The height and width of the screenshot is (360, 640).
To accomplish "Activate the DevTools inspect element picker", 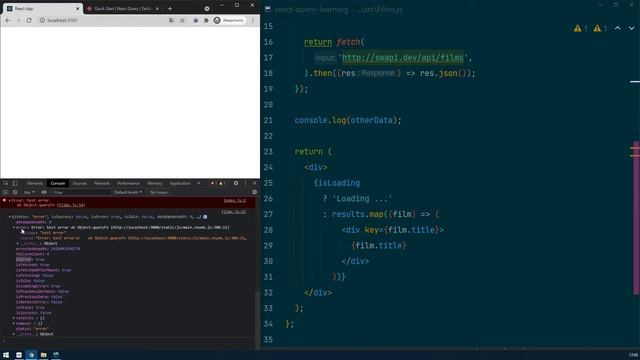I will (6, 183).
